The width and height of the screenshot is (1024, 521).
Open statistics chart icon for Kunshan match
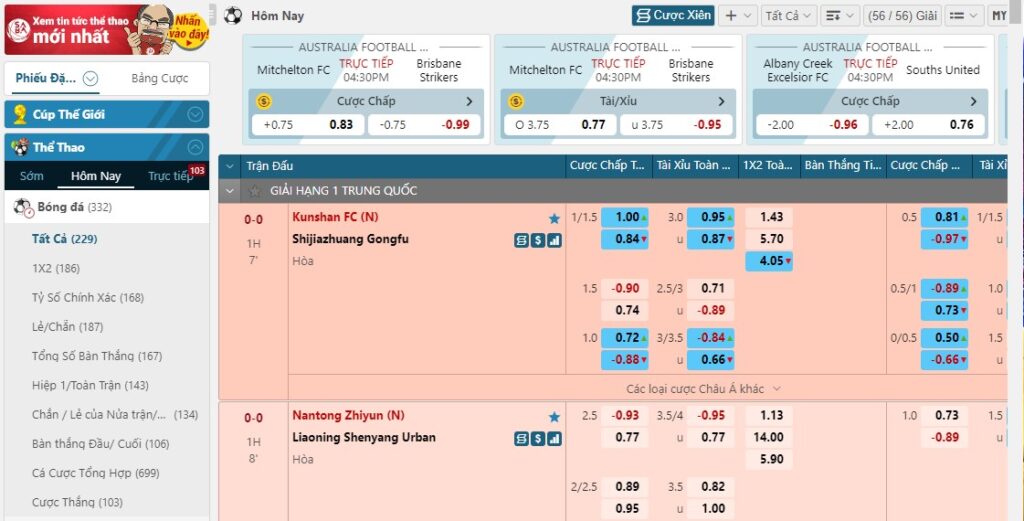[554, 240]
